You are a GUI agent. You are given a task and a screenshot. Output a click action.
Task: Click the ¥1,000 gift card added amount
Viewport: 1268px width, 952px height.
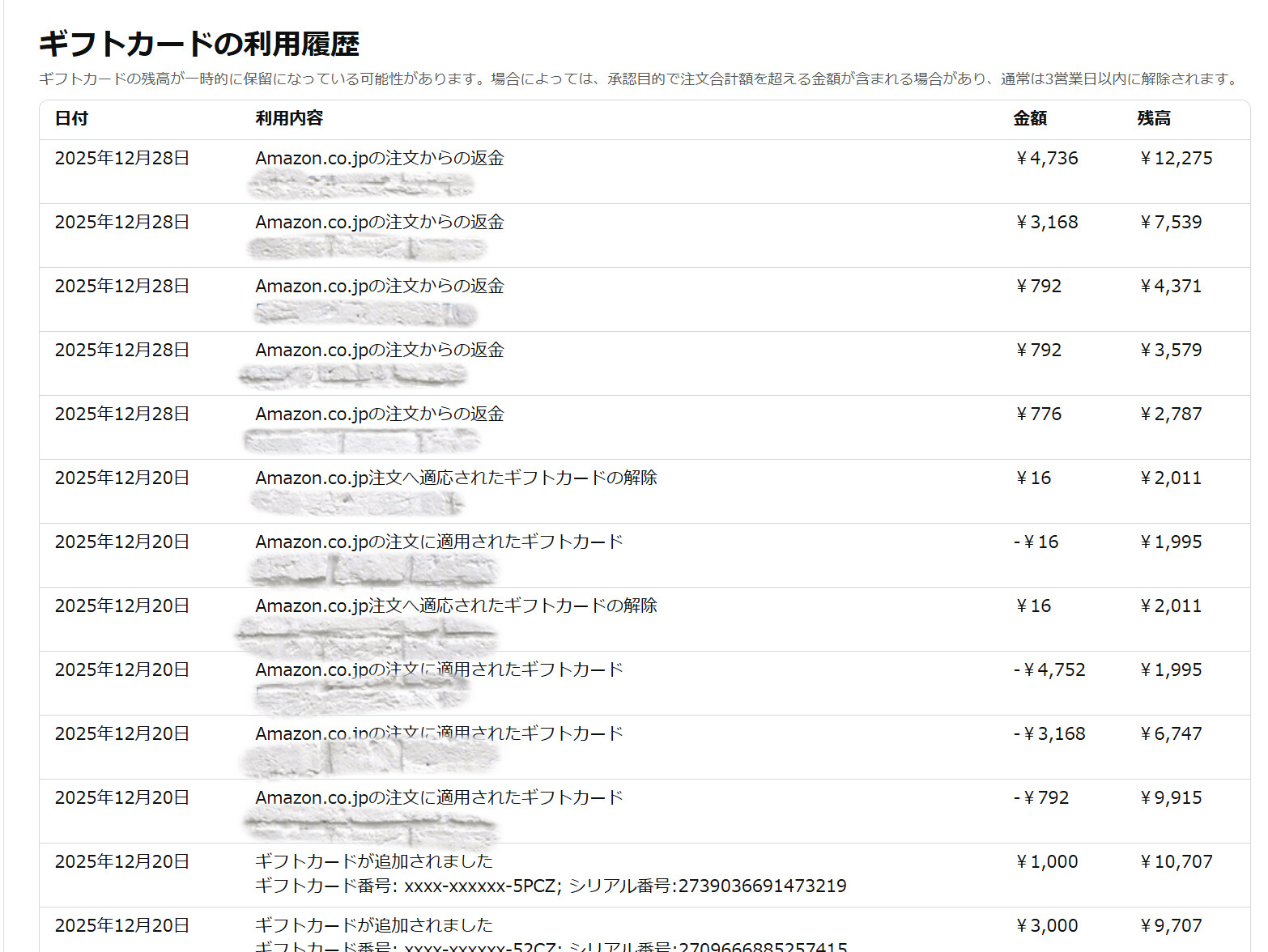click(1046, 862)
